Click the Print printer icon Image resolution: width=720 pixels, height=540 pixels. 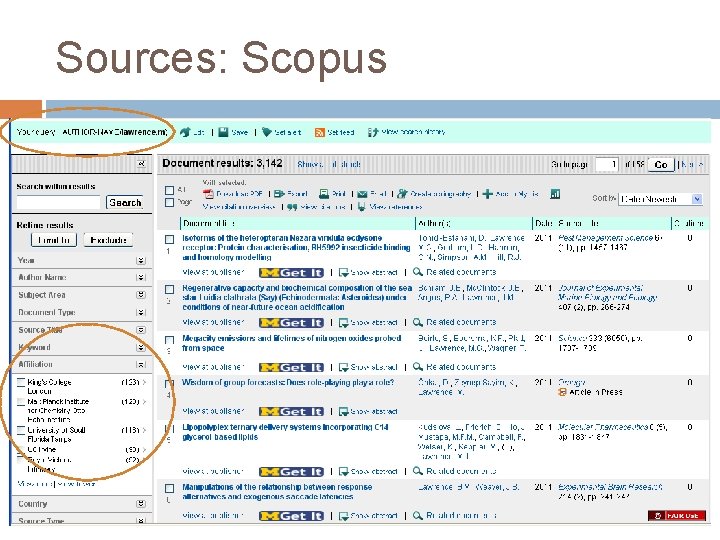[x=324, y=194]
